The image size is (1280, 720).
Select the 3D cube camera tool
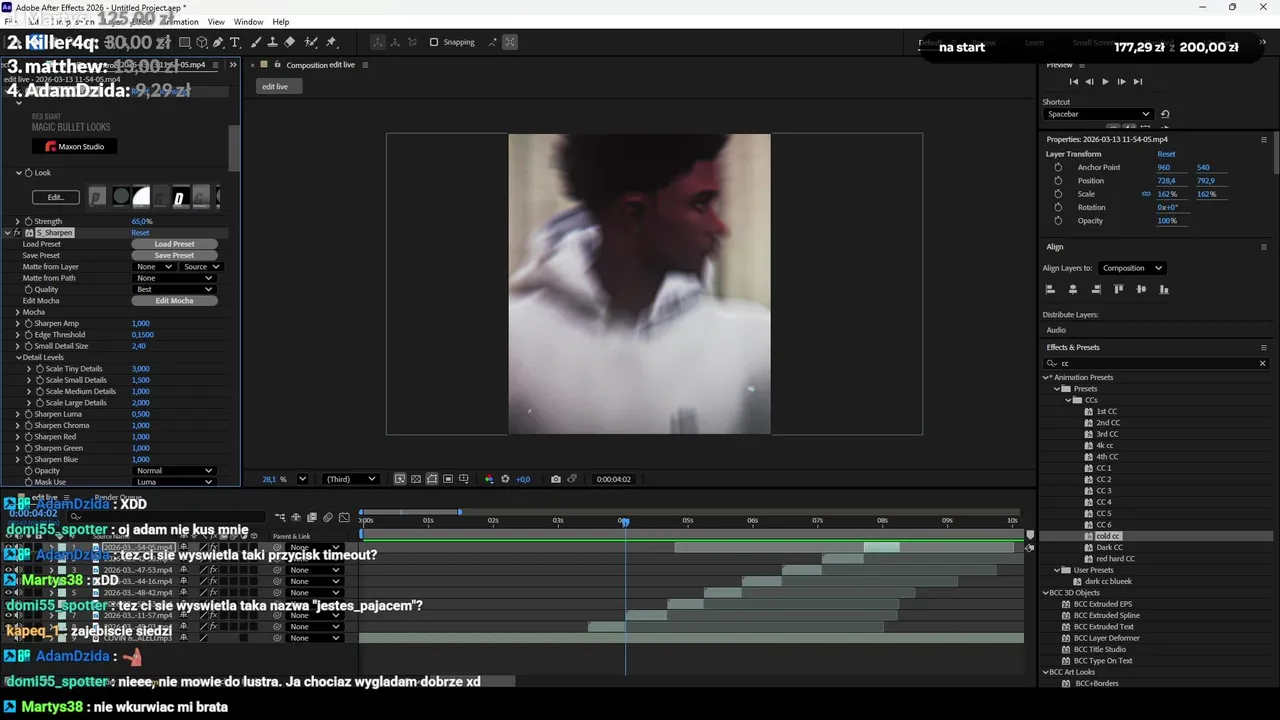pyautogui.click(x=202, y=42)
